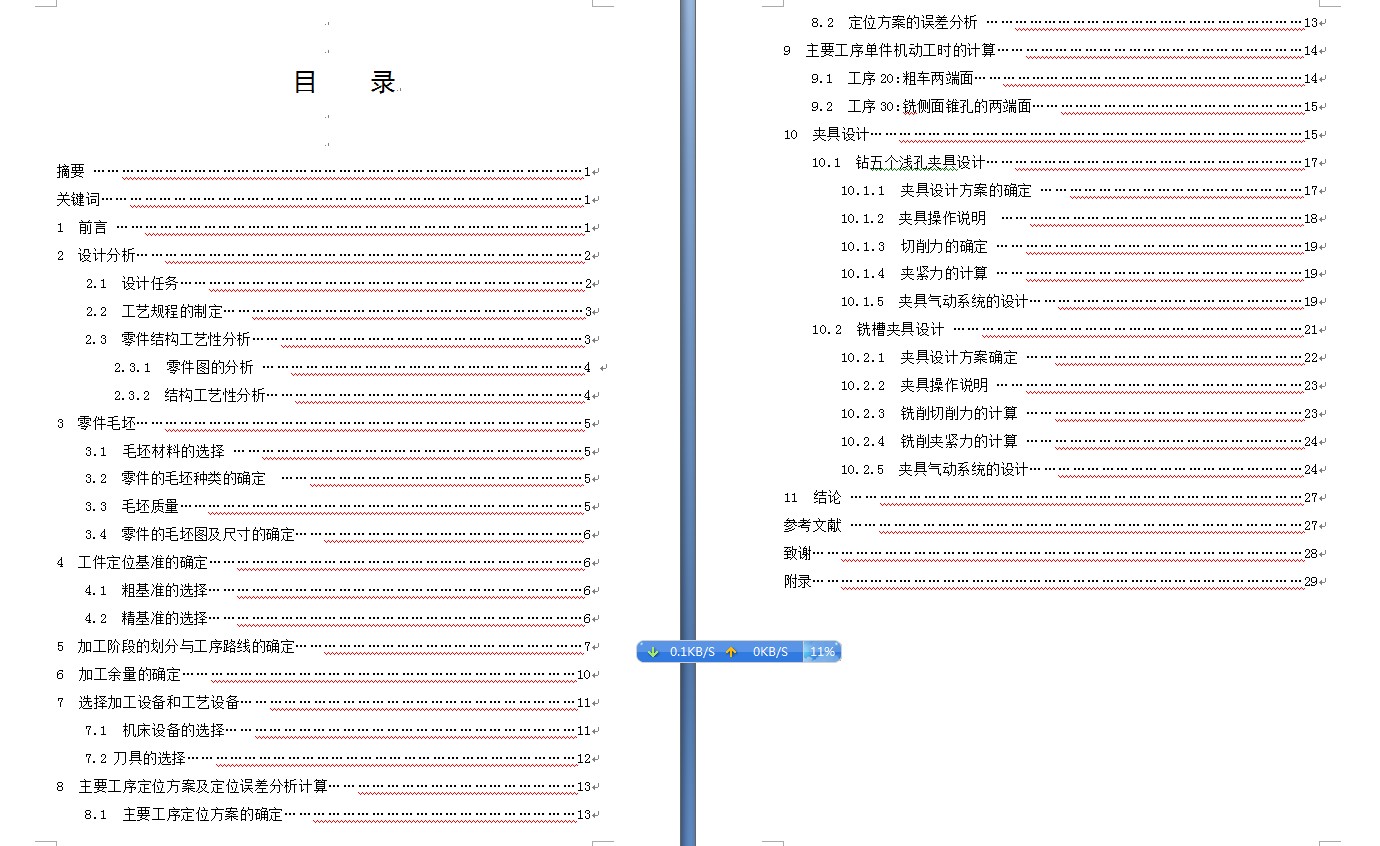Open entry 5 加工阶段的划分与工序路线的确定
Viewport: 1380px width, 846px height.
(324, 647)
